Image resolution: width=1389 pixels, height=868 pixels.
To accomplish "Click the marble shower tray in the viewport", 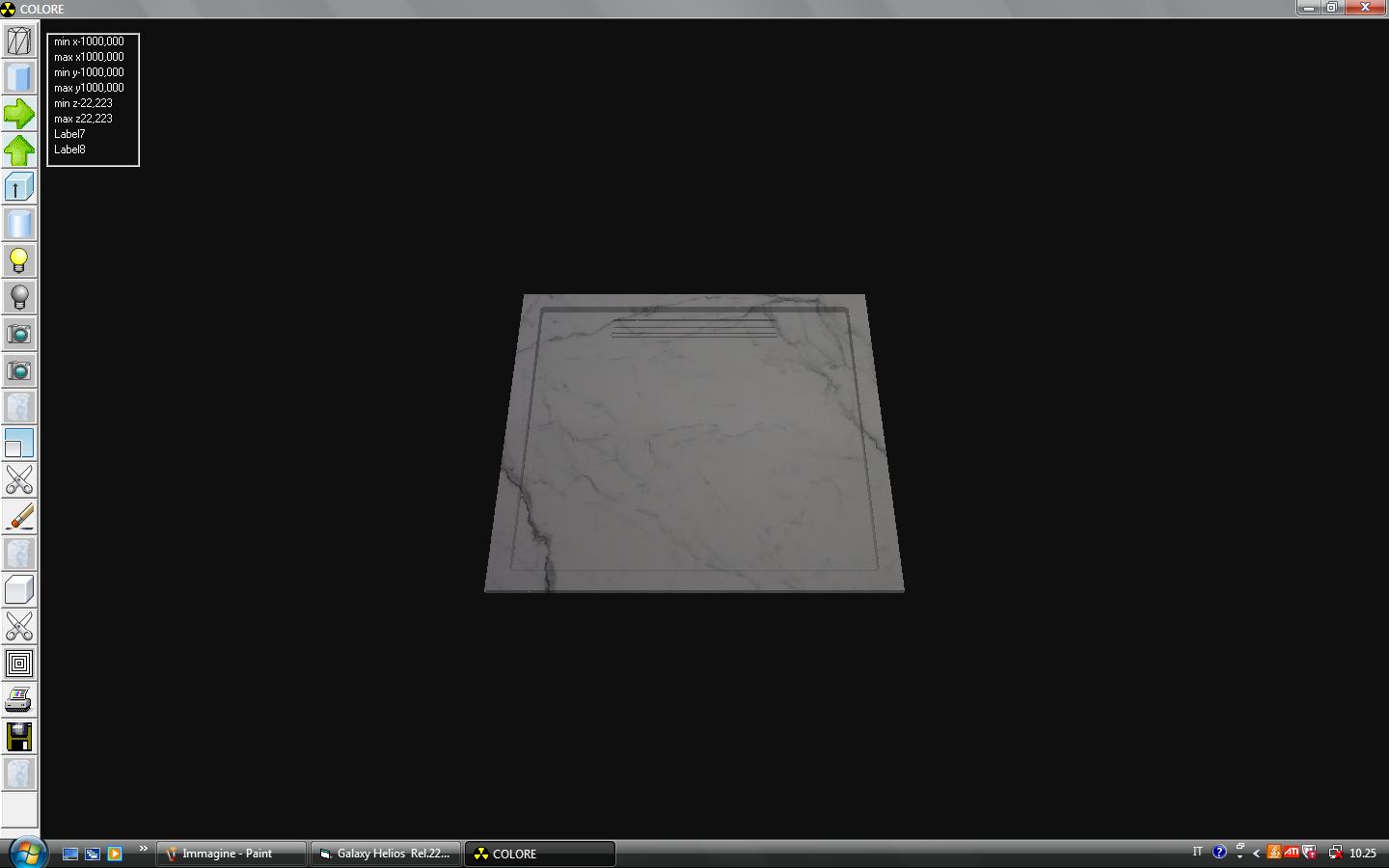I will 694,444.
